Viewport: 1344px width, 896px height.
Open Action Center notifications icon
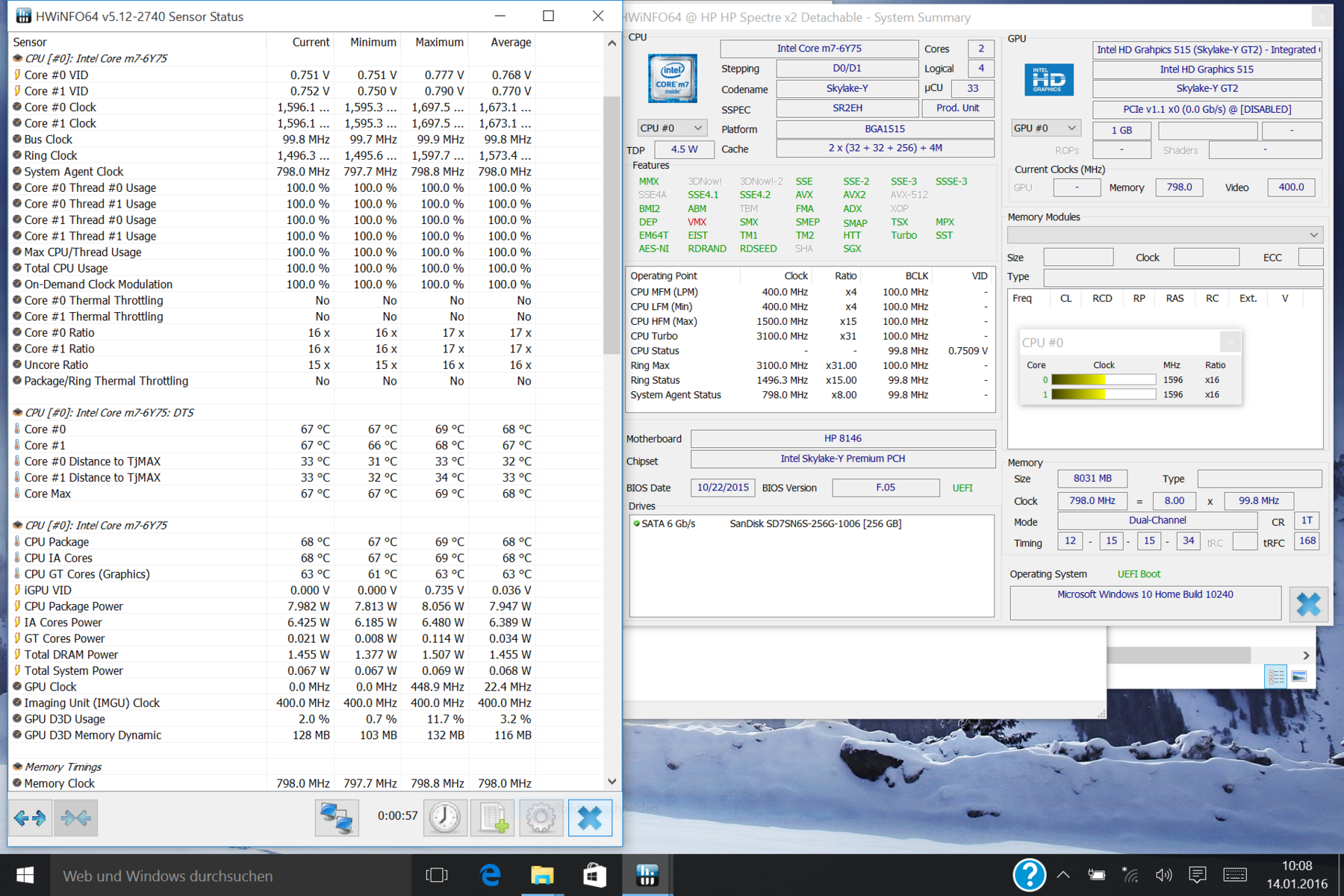coord(1198,875)
